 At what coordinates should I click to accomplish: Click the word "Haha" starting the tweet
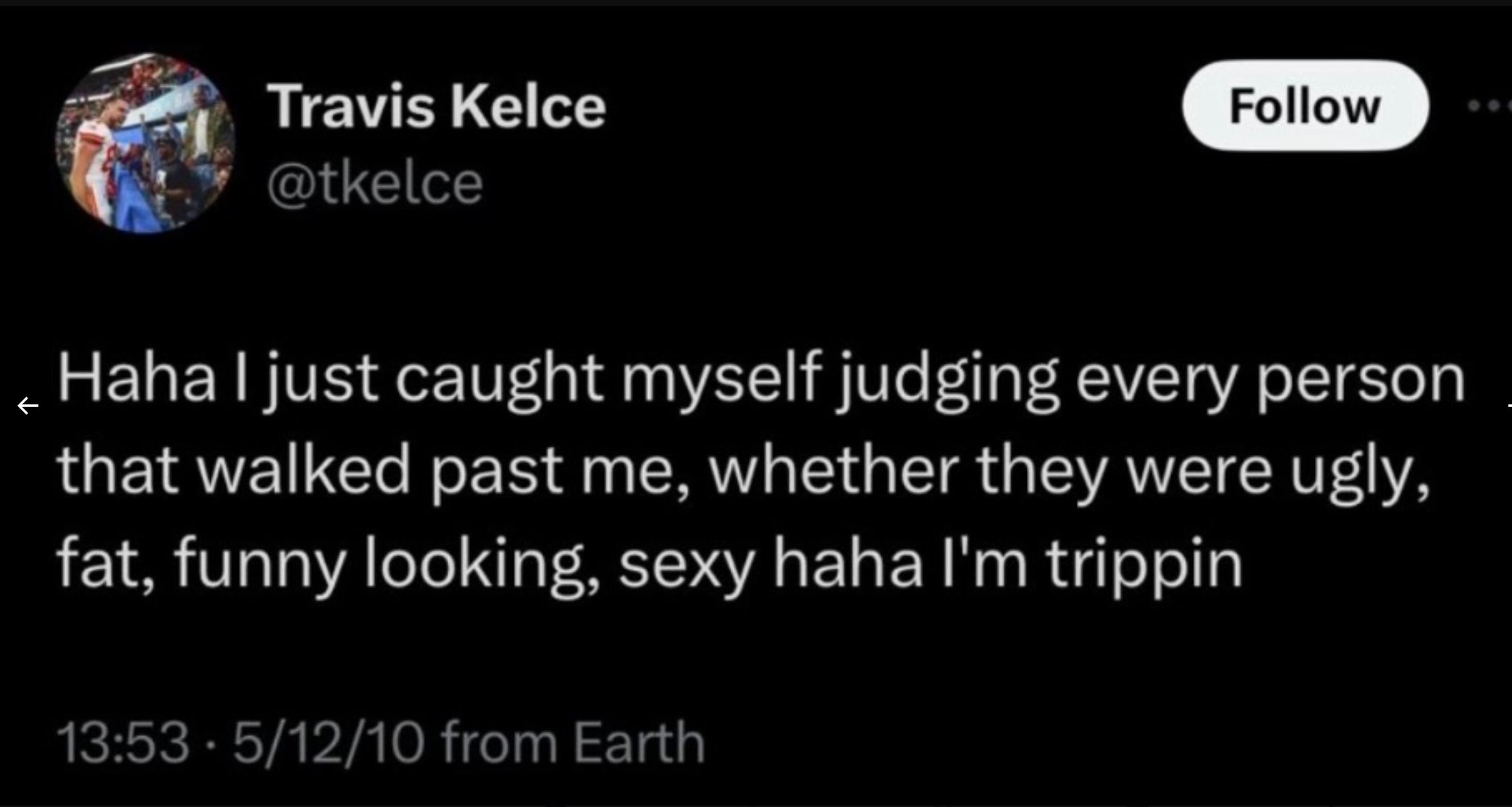click(136, 379)
